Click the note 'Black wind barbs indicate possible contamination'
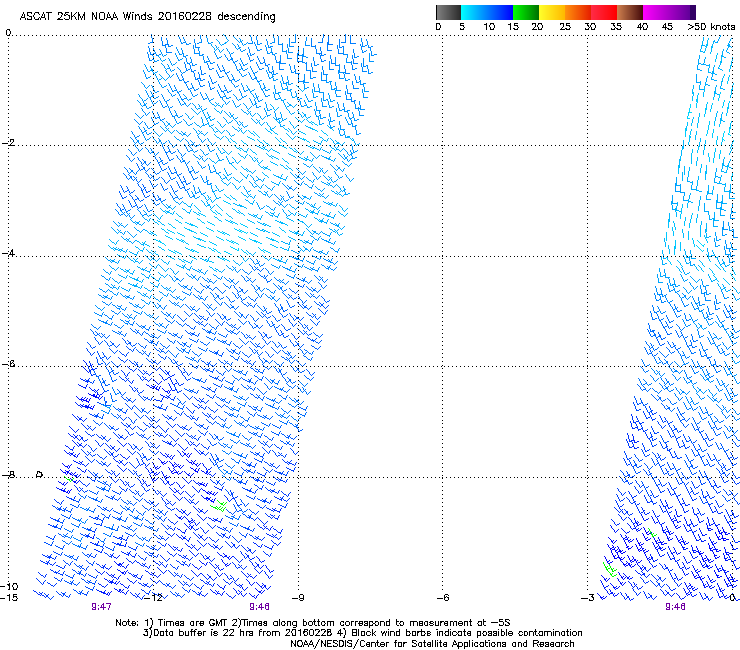The height and width of the screenshot is (650, 740). (467, 633)
